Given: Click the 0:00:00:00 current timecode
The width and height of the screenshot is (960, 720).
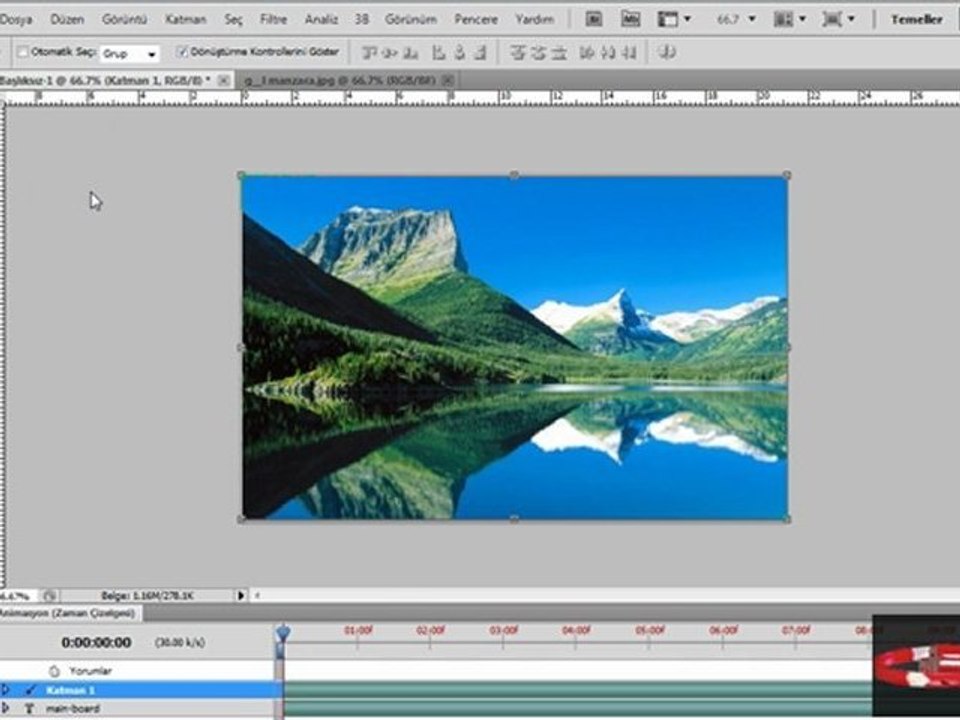Looking at the screenshot, I should (96, 642).
